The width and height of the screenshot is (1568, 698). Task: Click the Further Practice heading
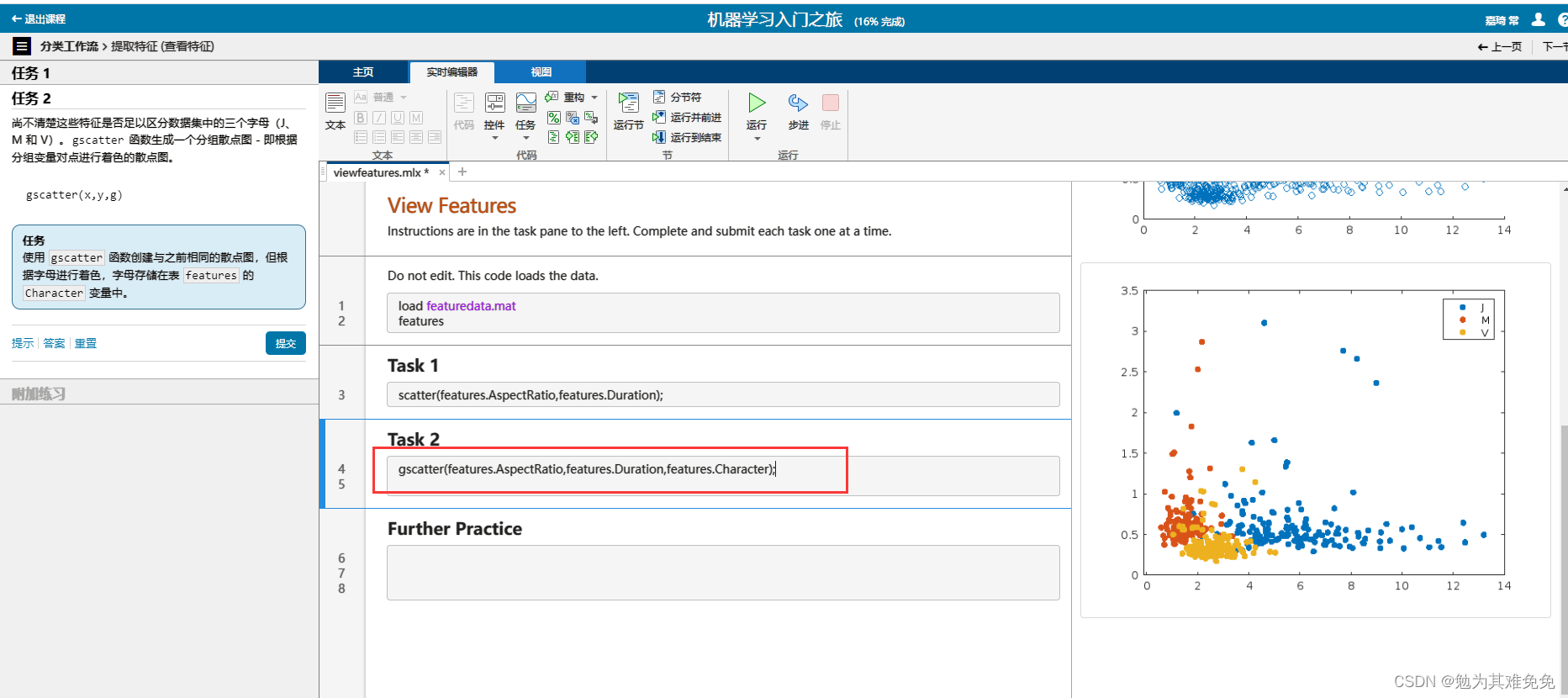[x=455, y=529]
